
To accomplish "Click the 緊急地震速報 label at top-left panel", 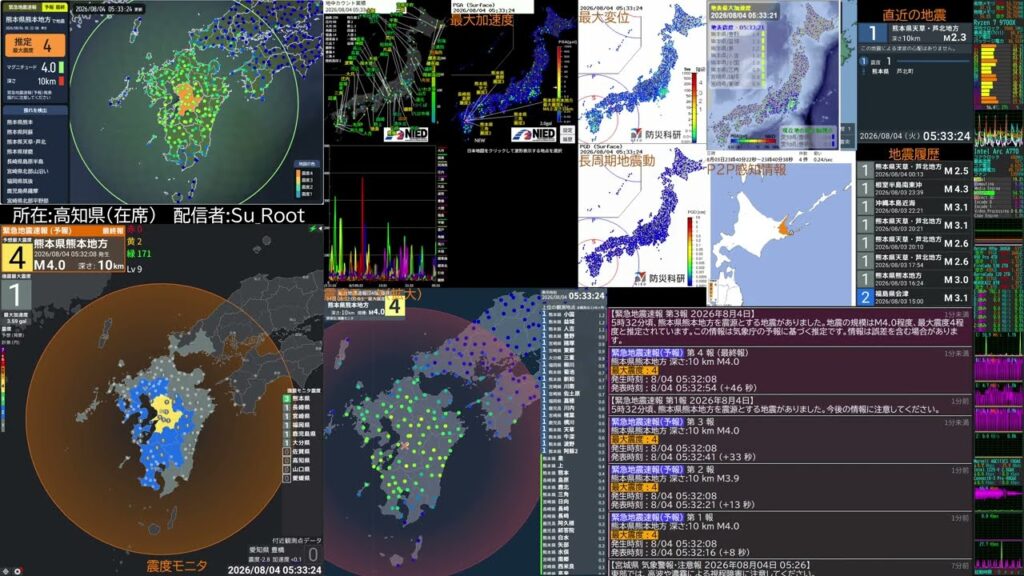I will (x=21, y=7).
